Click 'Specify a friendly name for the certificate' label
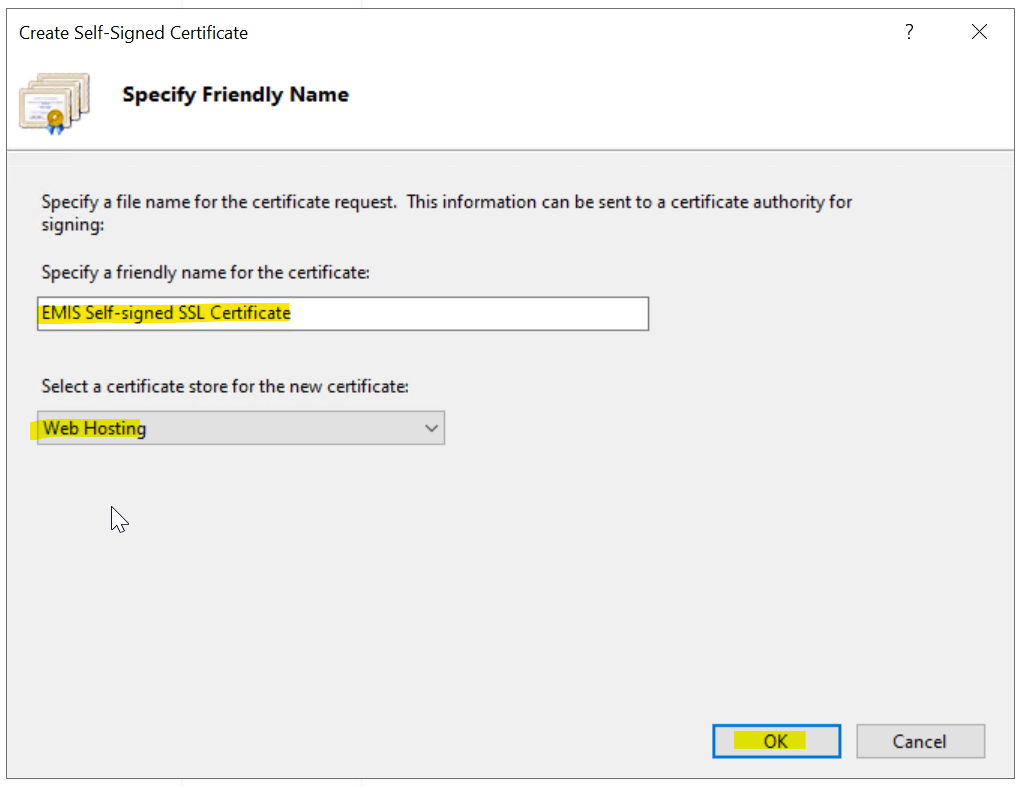 coord(205,272)
